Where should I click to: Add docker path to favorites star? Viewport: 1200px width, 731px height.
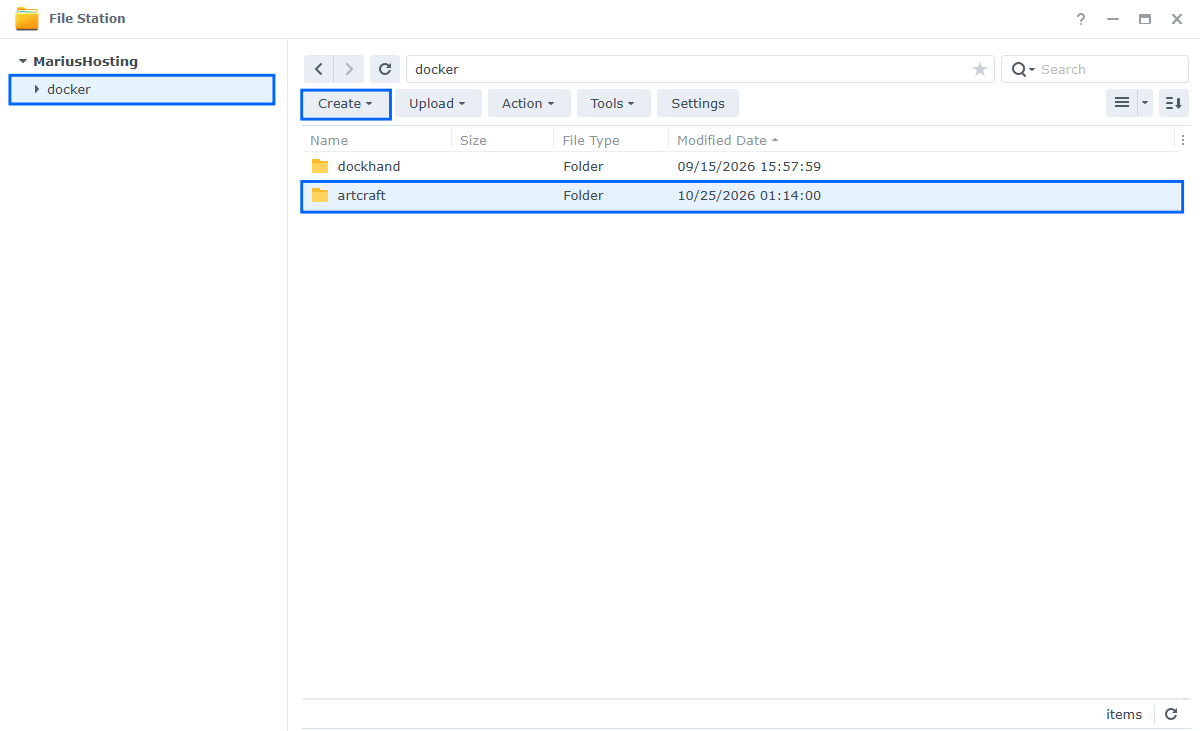tap(979, 69)
